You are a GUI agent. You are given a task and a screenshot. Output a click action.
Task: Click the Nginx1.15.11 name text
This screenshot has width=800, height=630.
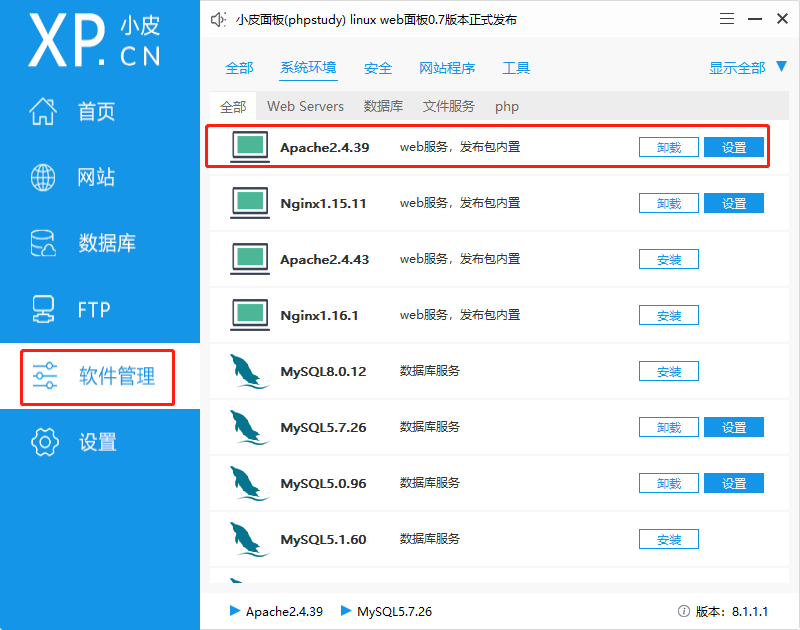[x=323, y=204]
